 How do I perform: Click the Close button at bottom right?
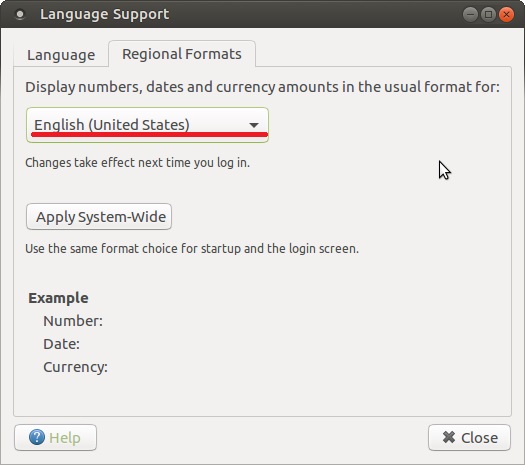[x=469, y=437]
